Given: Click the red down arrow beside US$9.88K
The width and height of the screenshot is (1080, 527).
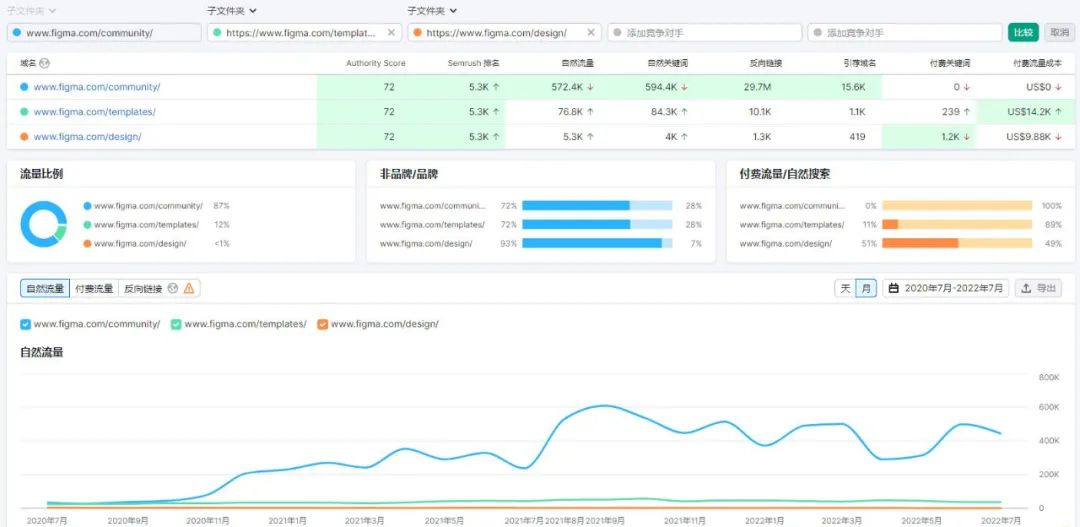Looking at the screenshot, I should coord(1059,137).
